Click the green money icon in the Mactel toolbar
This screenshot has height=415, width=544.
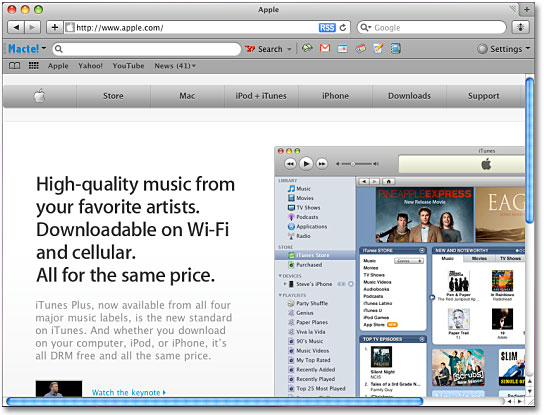(x=307, y=48)
